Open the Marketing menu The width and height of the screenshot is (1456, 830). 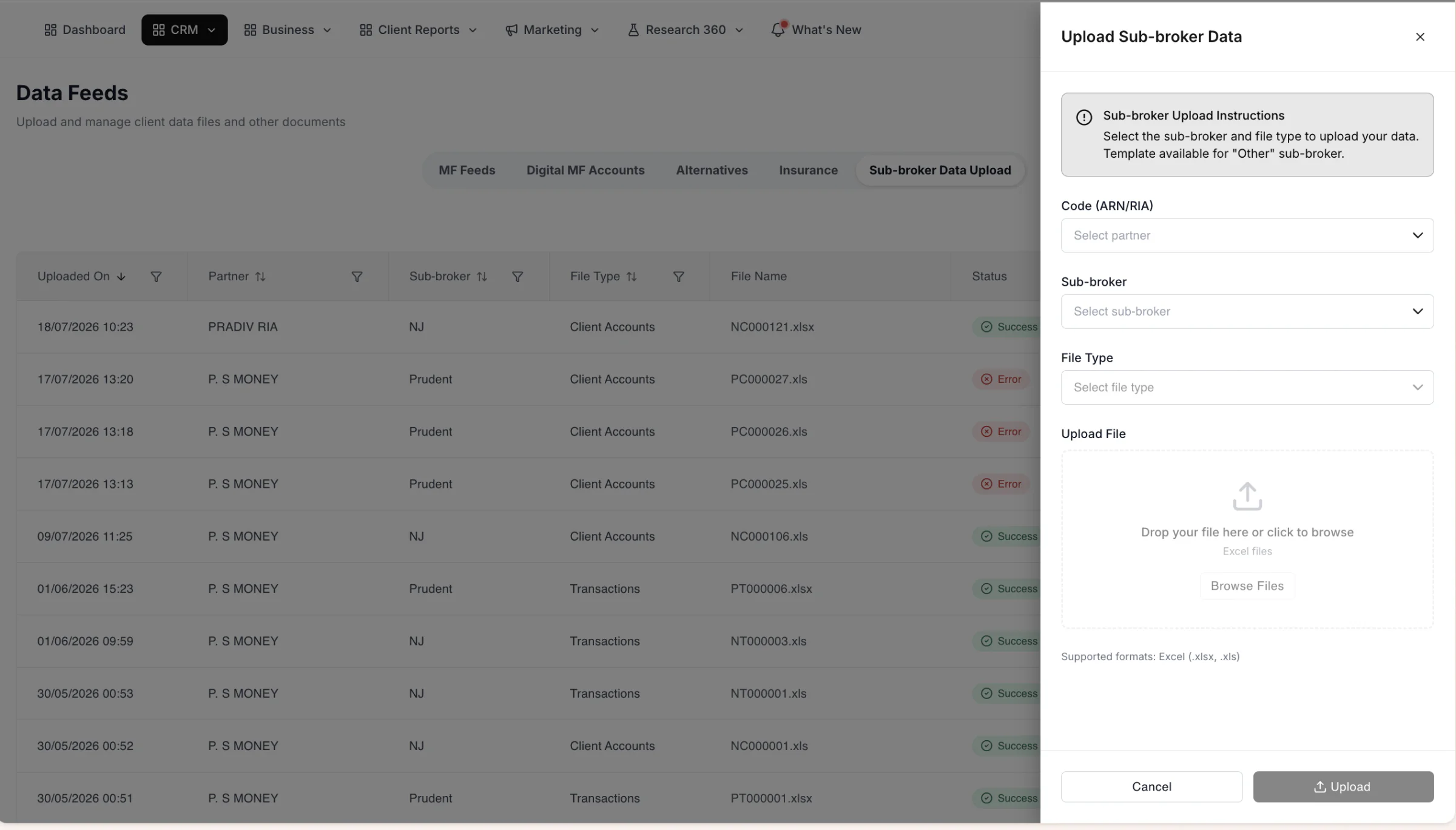553,30
